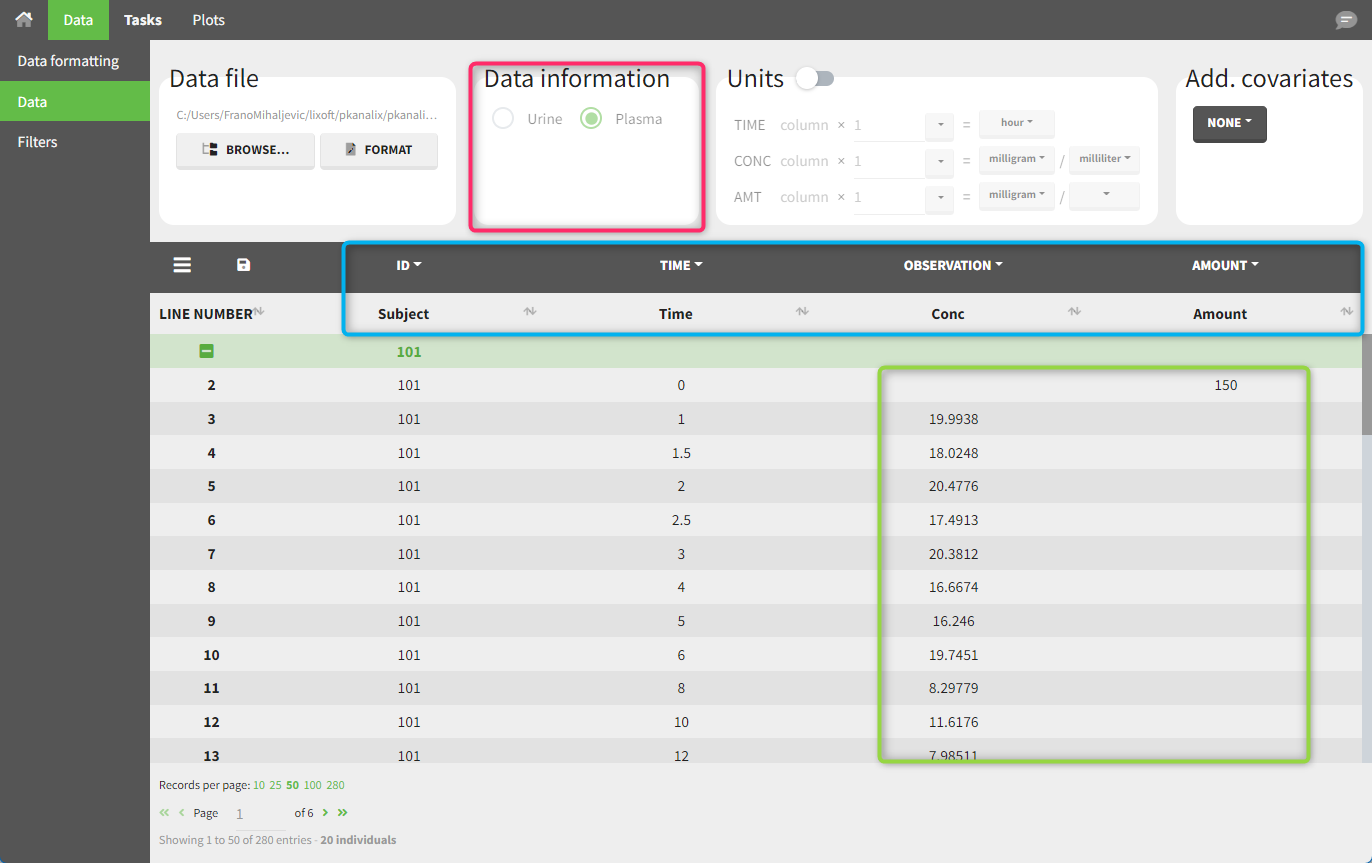The image size is (1372, 863).
Task: Switch to the Tasks tab
Action: coord(143,20)
